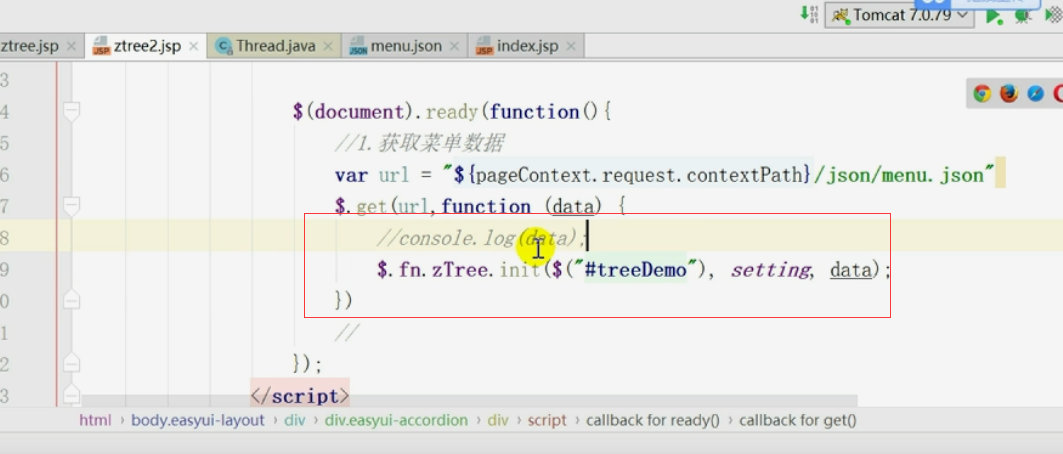The height and width of the screenshot is (454, 1063).
Task: Click the JSON file icon on menu.json tab
Action: [x=357, y=47]
